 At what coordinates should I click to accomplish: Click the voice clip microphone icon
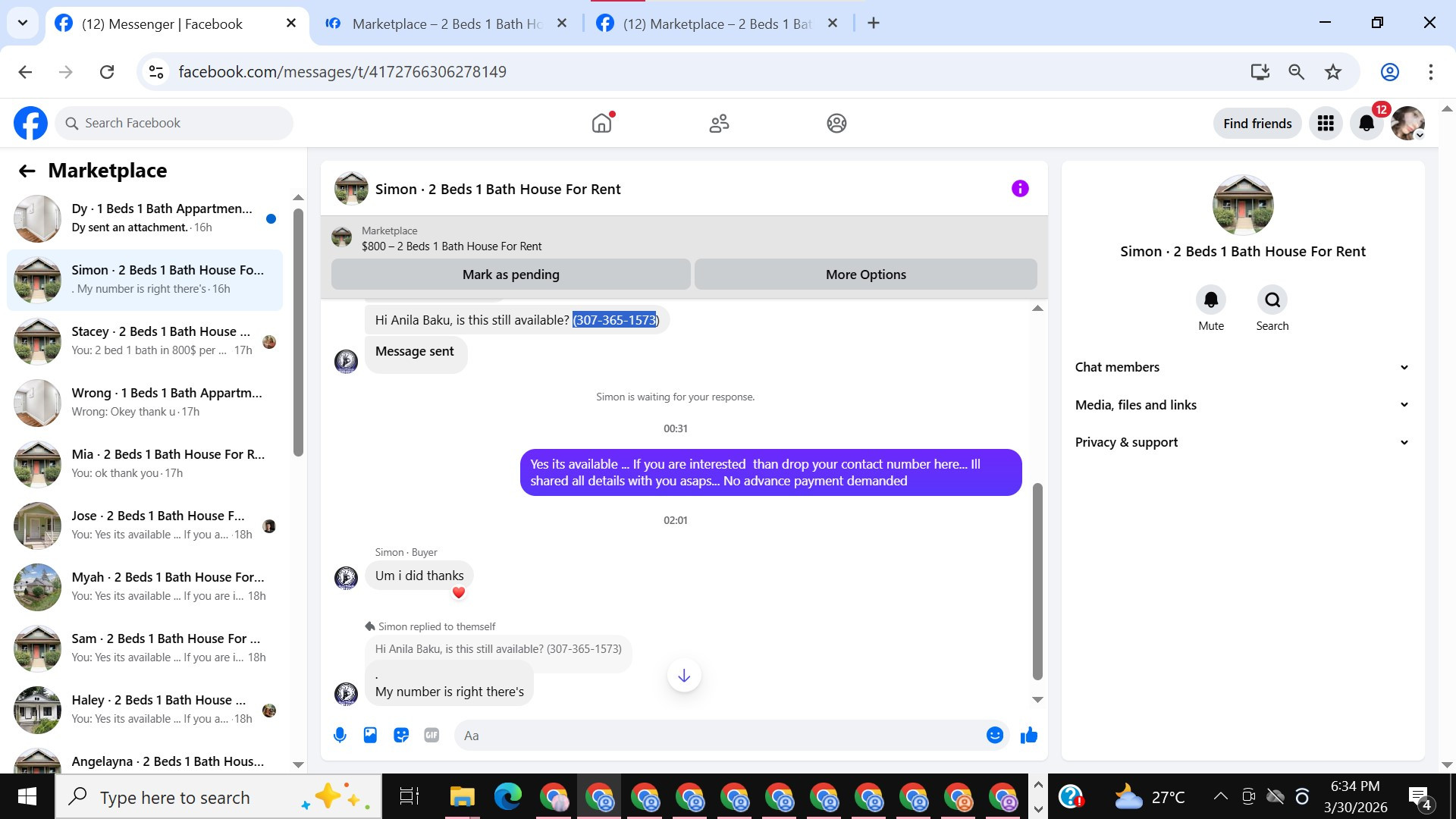pos(340,735)
